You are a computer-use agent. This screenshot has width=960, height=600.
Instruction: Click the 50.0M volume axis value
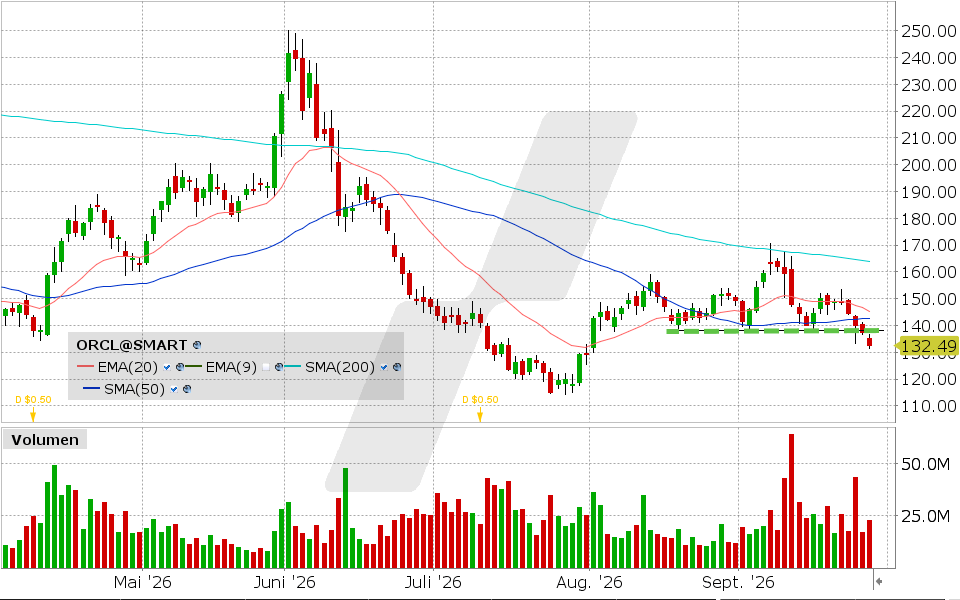point(925,464)
